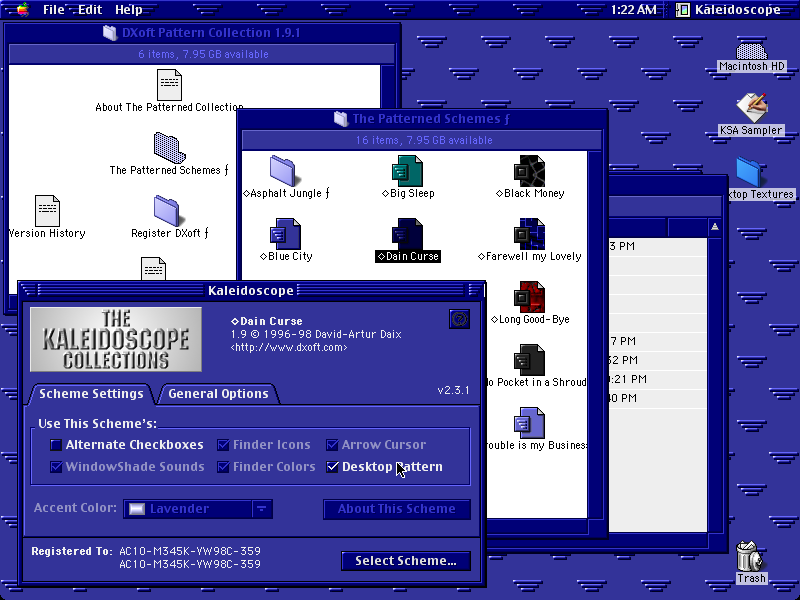Select the Blue City scheme icon
This screenshot has width=800, height=600.
pyautogui.click(x=285, y=234)
